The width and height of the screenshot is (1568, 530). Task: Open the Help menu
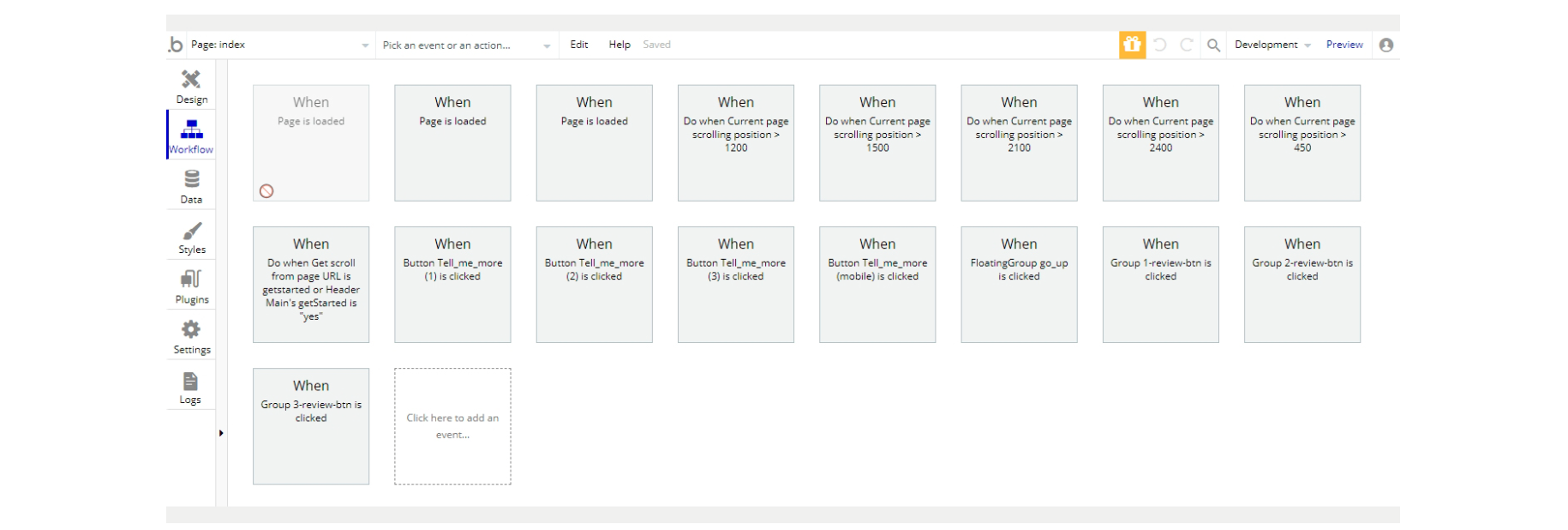(x=619, y=45)
